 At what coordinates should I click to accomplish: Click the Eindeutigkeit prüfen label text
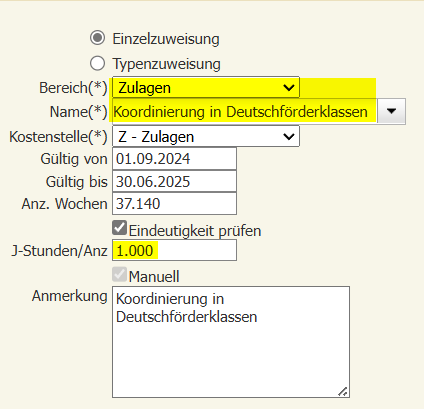(x=195, y=231)
